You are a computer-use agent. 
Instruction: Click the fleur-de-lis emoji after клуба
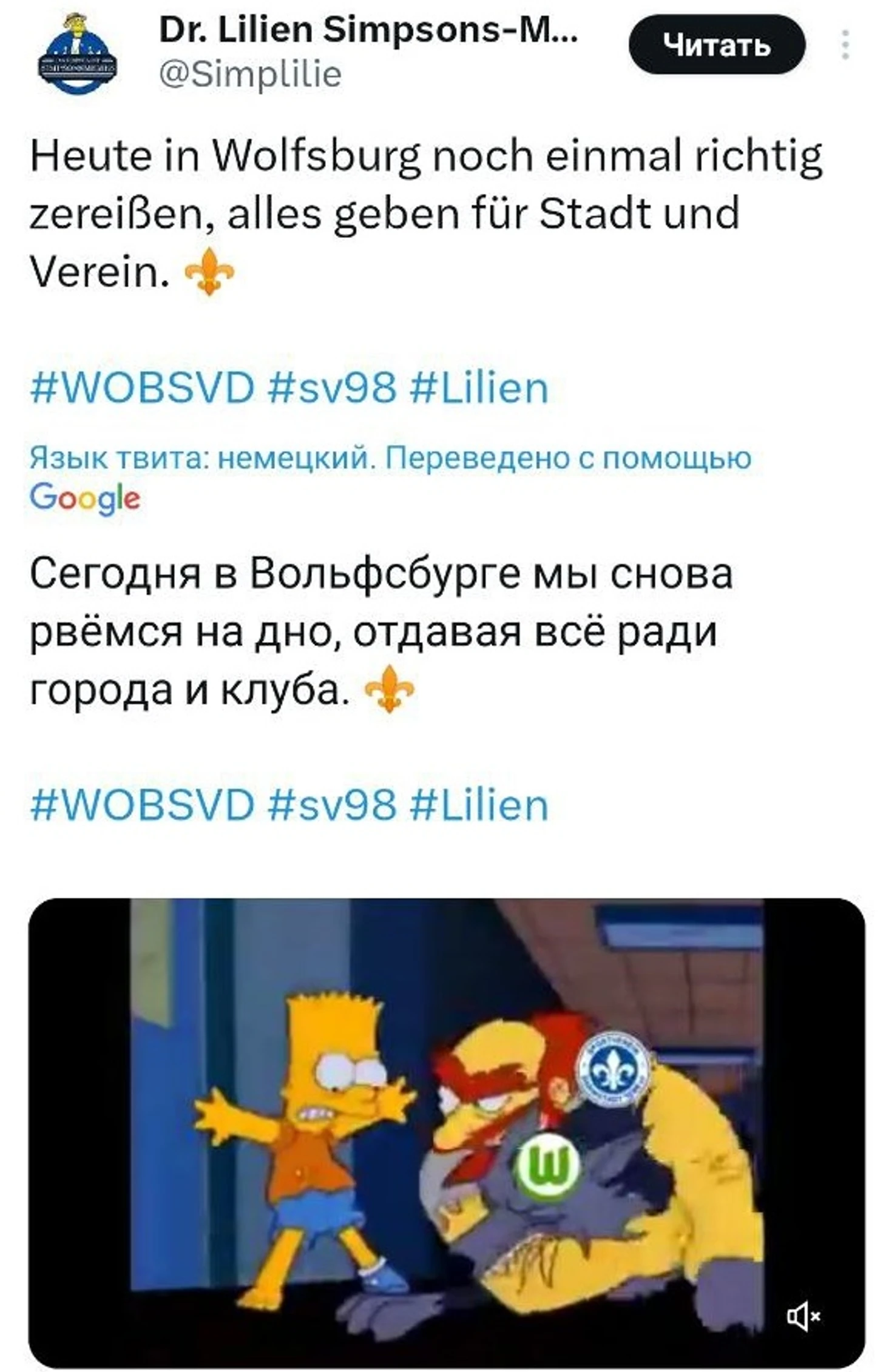coord(389,689)
